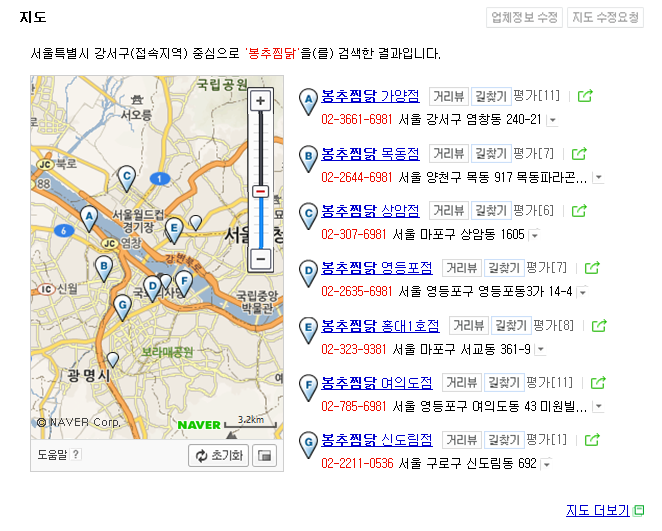Click map marker D on the map
The height and width of the screenshot is (531, 662).
(152, 289)
